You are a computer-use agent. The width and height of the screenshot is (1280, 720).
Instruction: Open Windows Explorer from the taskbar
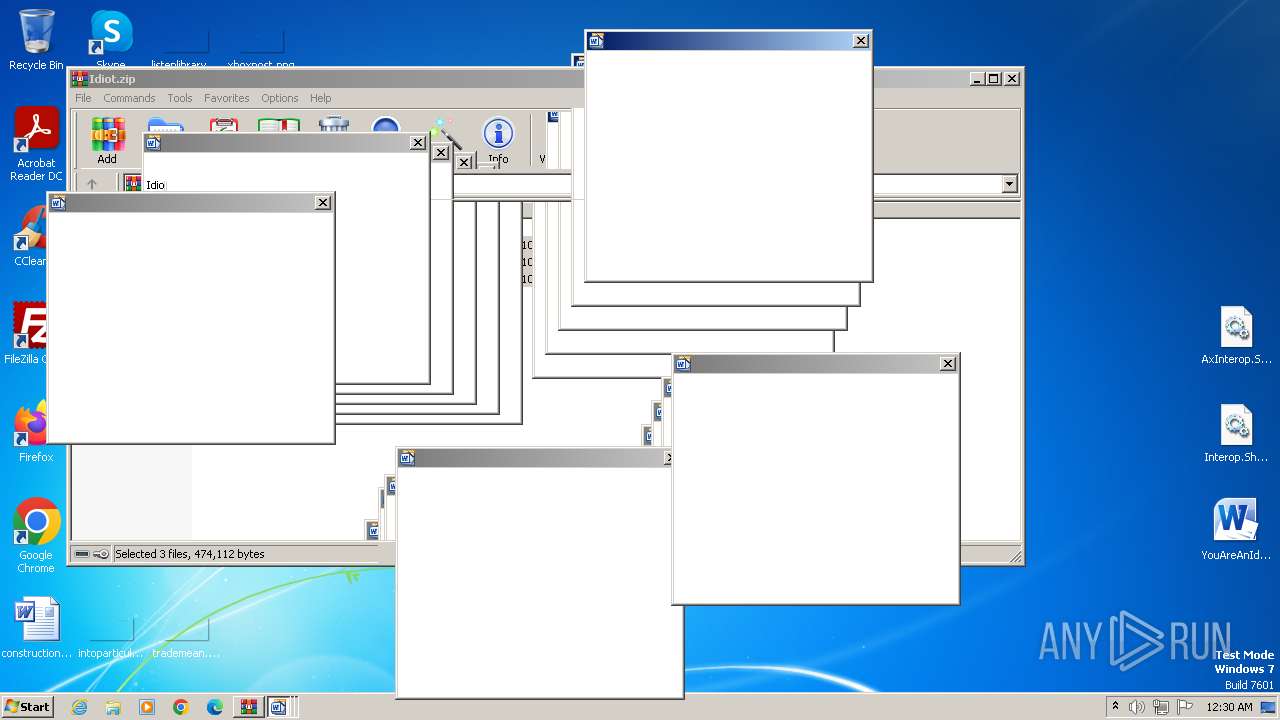113,707
